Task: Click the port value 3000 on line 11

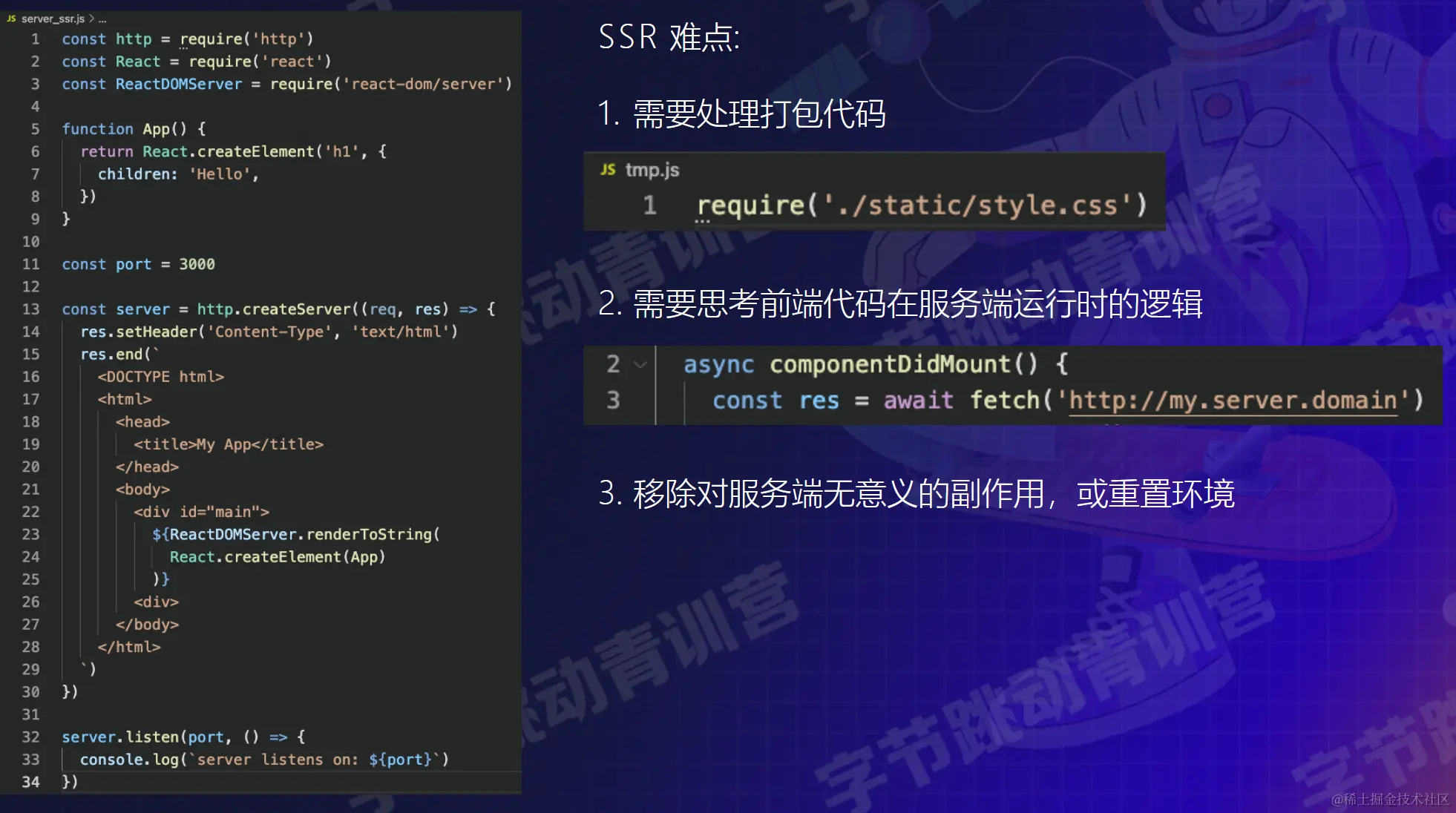Action: tap(197, 264)
